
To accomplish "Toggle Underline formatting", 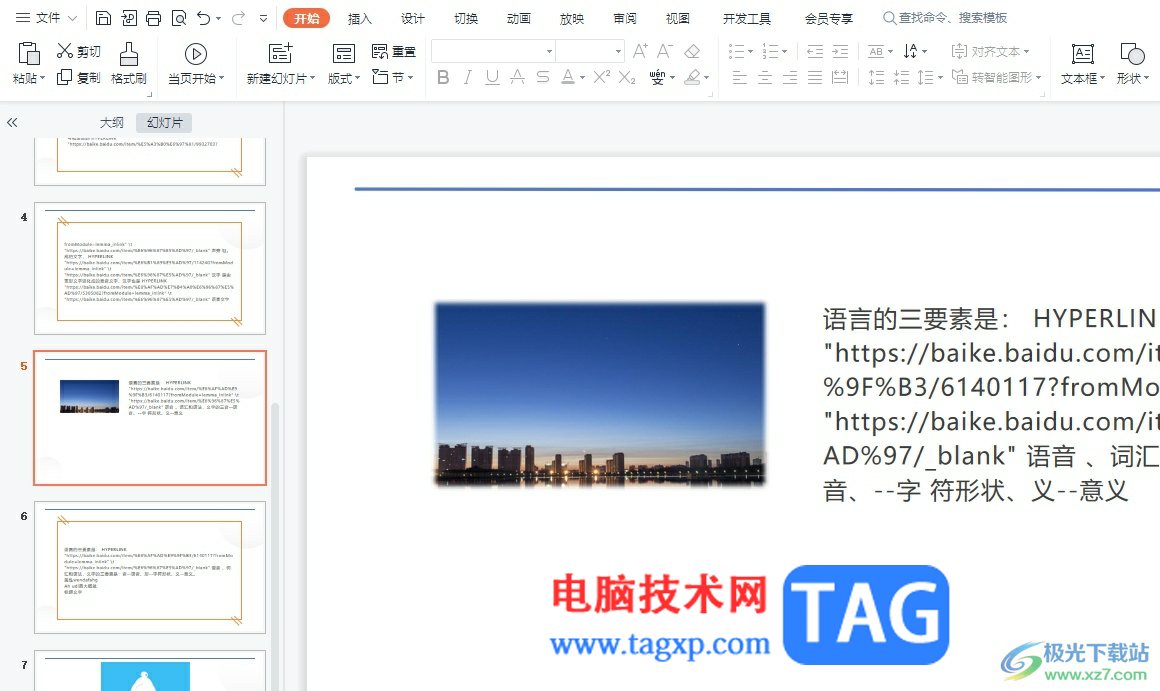I will coord(492,77).
